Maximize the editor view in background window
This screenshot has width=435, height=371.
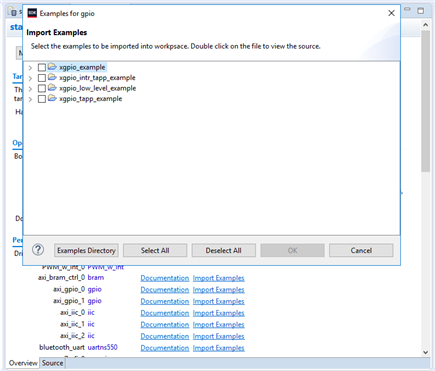point(421,11)
